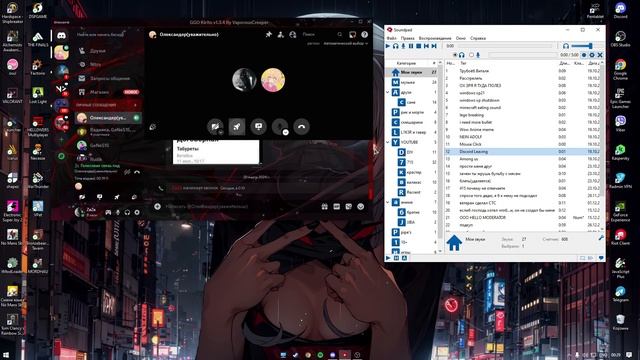Select the 'Discord Leaving' sound row
Viewport: 640px width, 360px height.
(x=522, y=151)
